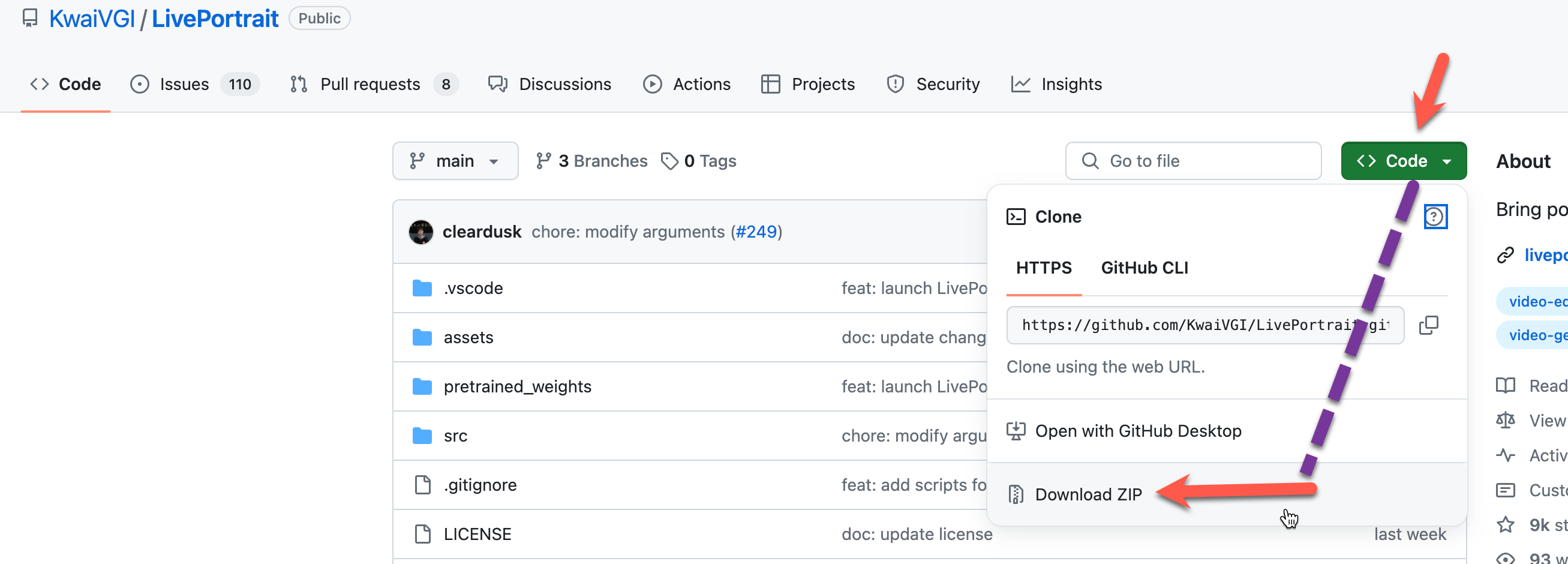Open the chore: modify arguments commit message
The image size is (1568, 564).
(627, 232)
